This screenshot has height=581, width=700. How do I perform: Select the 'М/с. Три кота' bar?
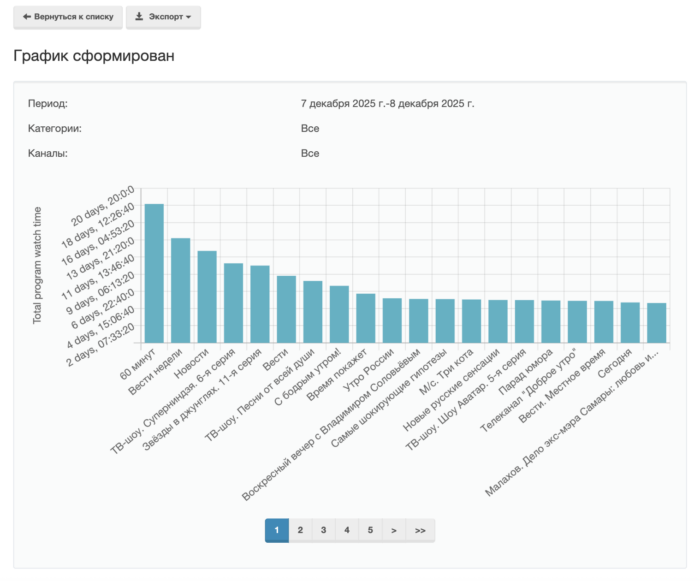(x=445, y=321)
